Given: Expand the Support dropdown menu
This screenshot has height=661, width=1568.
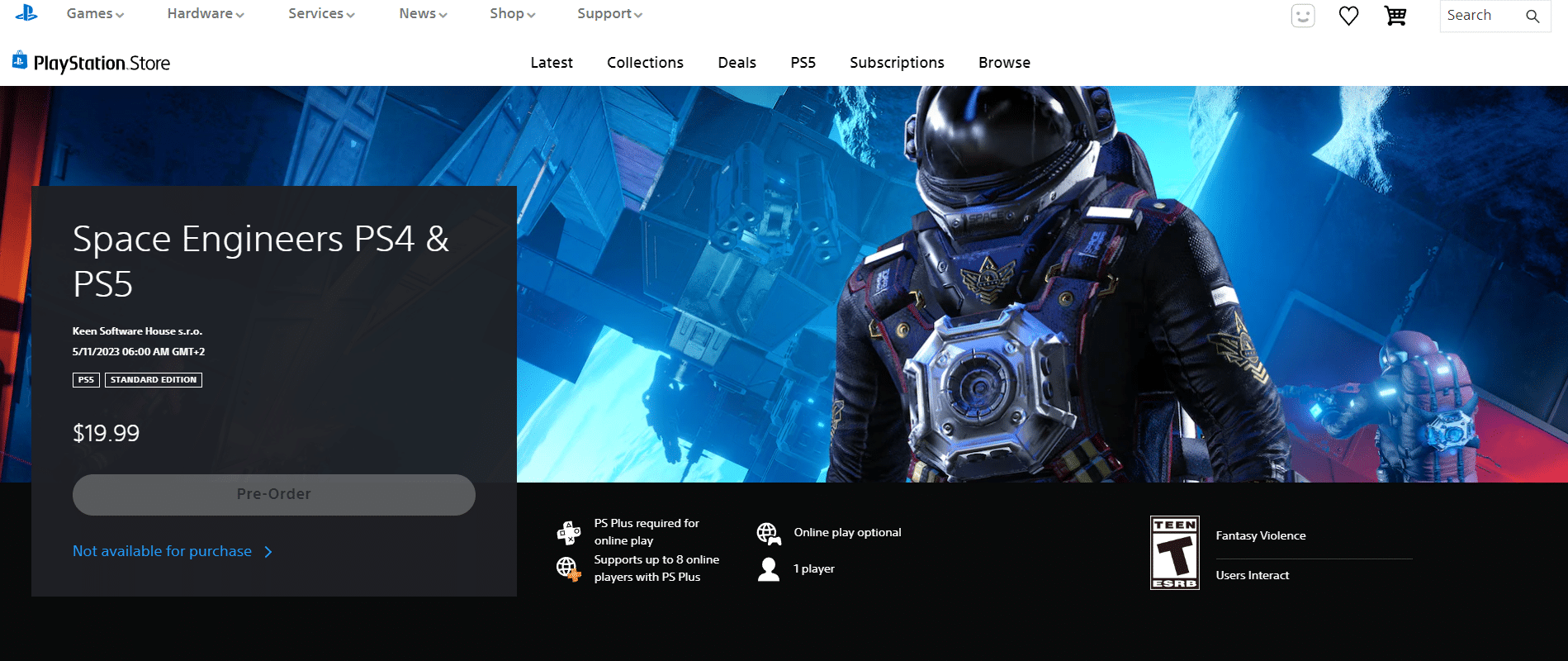Looking at the screenshot, I should pyautogui.click(x=609, y=13).
